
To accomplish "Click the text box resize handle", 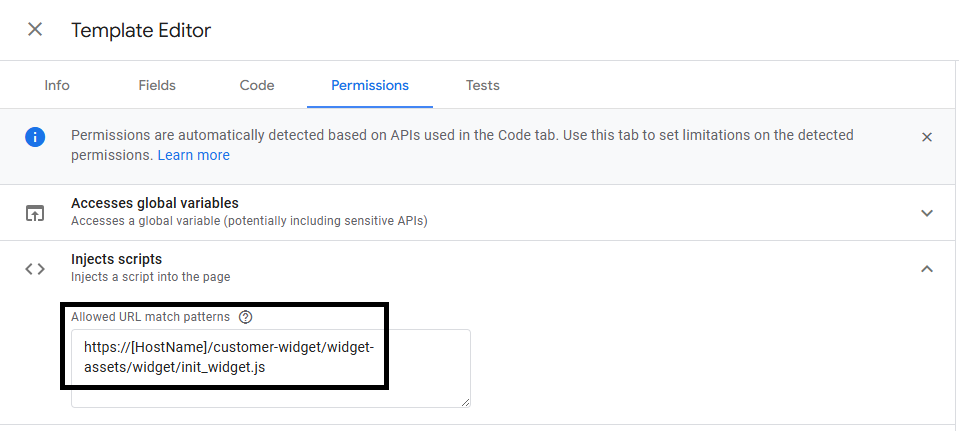I will click(x=465, y=401).
